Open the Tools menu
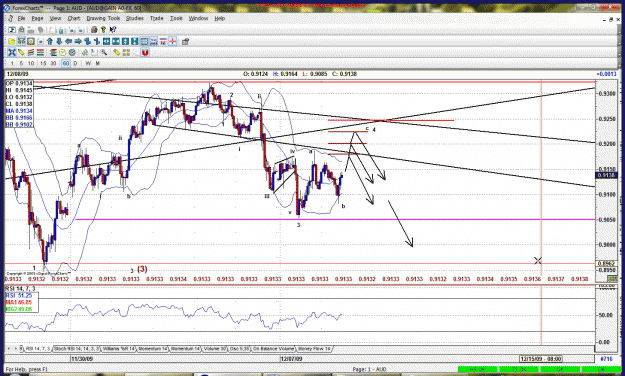Image resolution: width=625 pixels, height=376 pixels. pyautogui.click(x=176, y=18)
